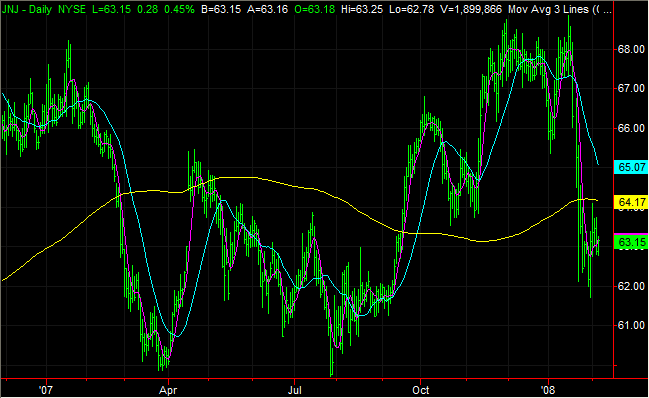The width and height of the screenshot is (649, 398).
Task: Click the V=1,899,866 volume readout
Action: click(x=471, y=9)
